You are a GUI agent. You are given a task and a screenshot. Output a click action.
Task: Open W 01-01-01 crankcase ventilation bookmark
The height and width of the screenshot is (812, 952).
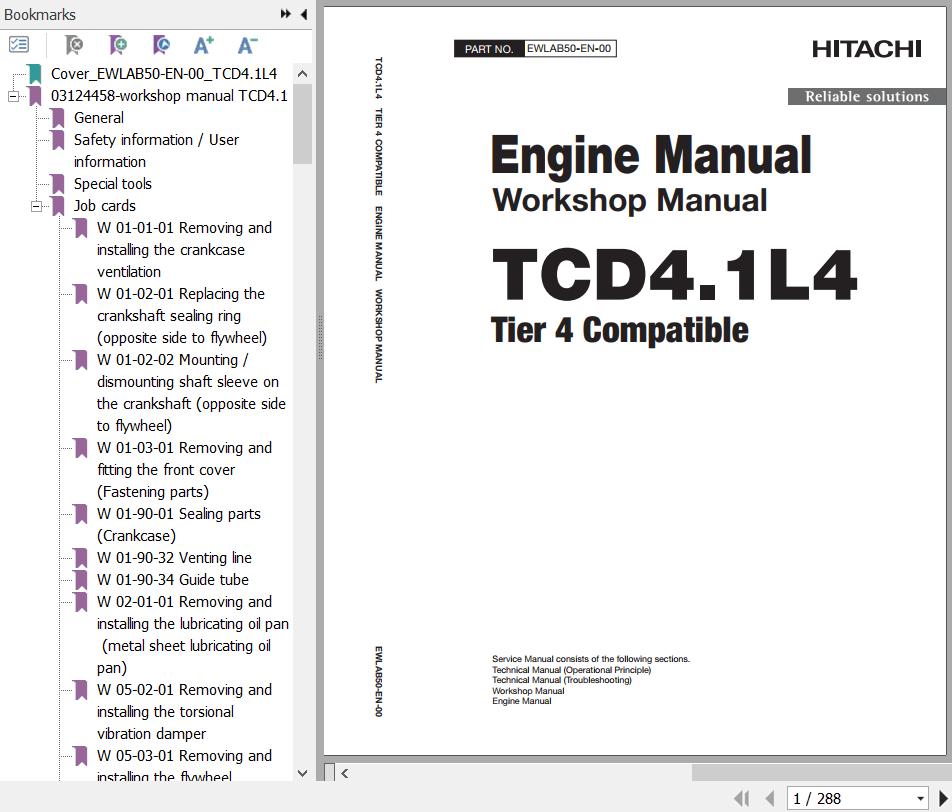click(x=185, y=250)
